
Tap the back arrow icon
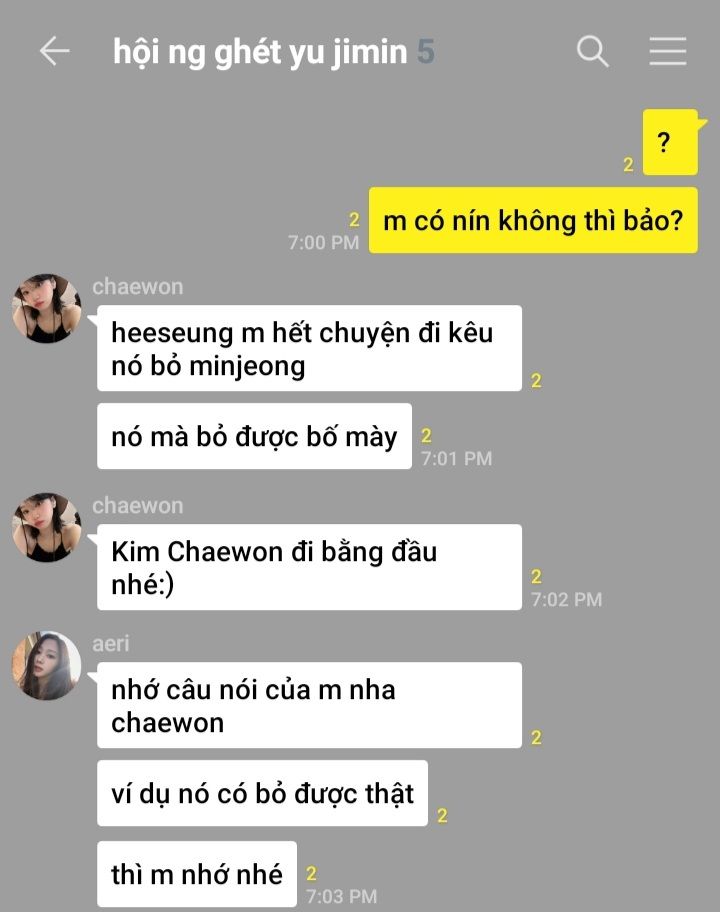(55, 51)
